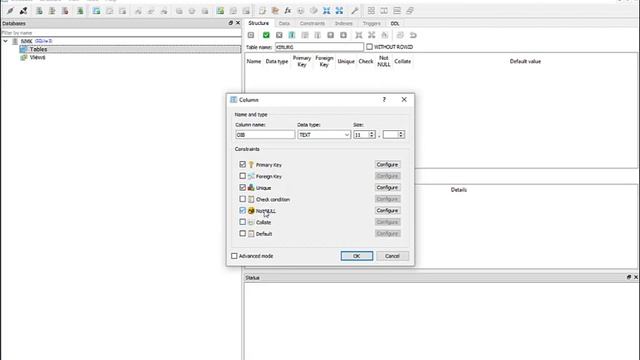Cancel the Column dialog
640x360 pixels.
click(x=392, y=256)
